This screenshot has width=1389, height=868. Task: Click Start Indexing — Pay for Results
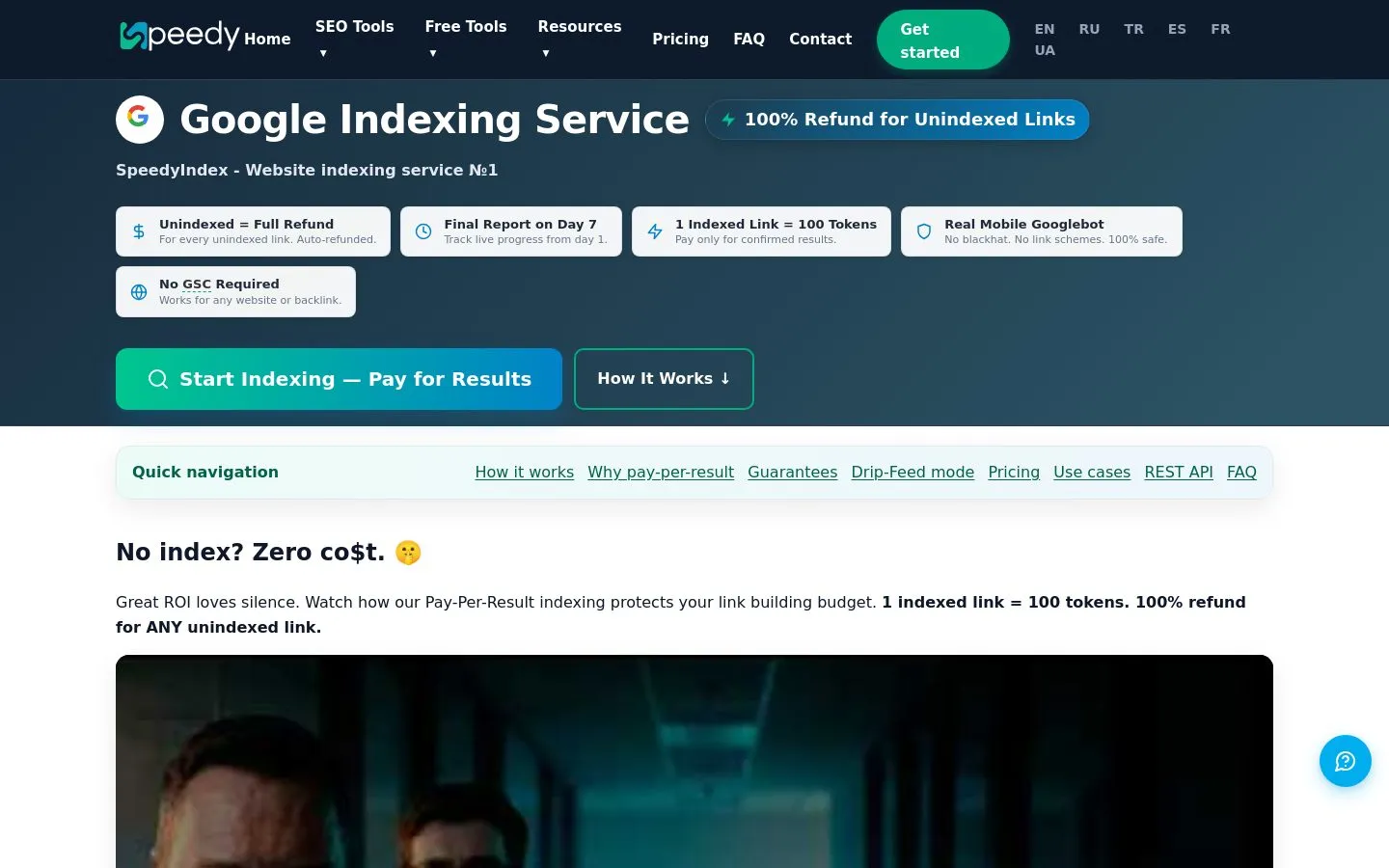click(339, 379)
